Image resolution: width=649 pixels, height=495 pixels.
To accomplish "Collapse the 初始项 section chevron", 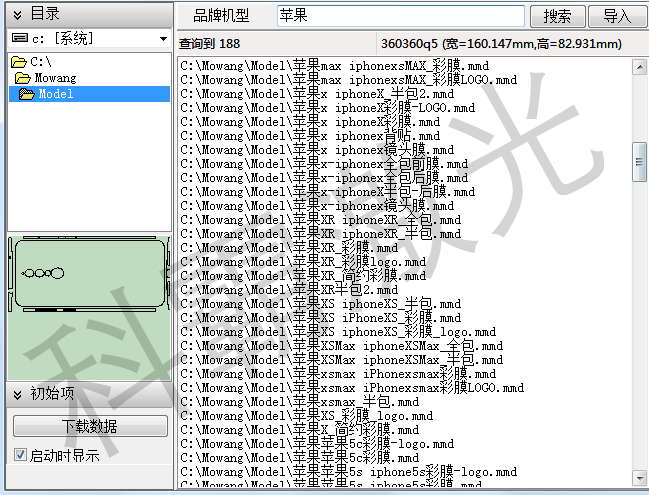I will pos(17,394).
